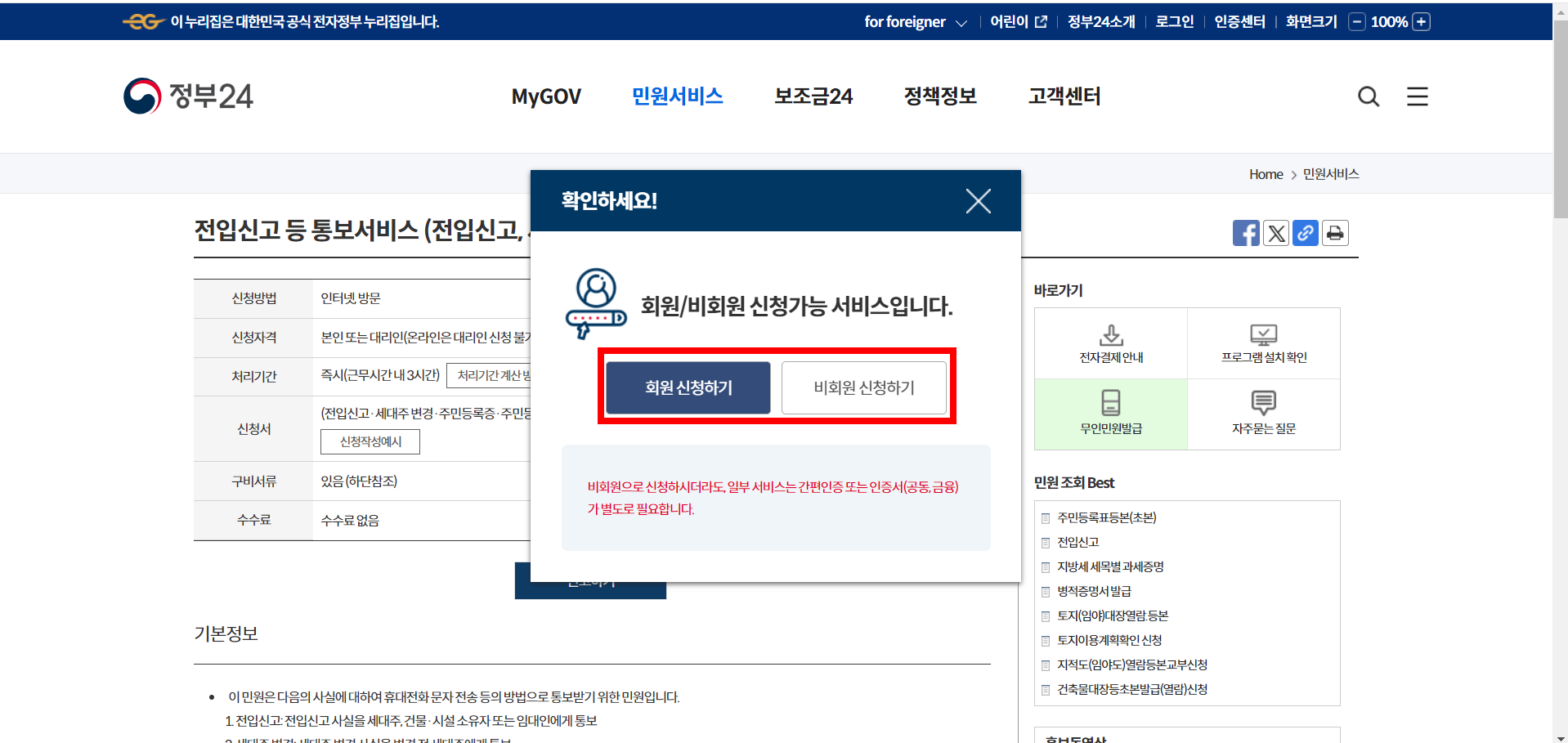Share the page via X (Twitter)
The image size is (1568, 743).
pyautogui.click(x=1275, y=233)
